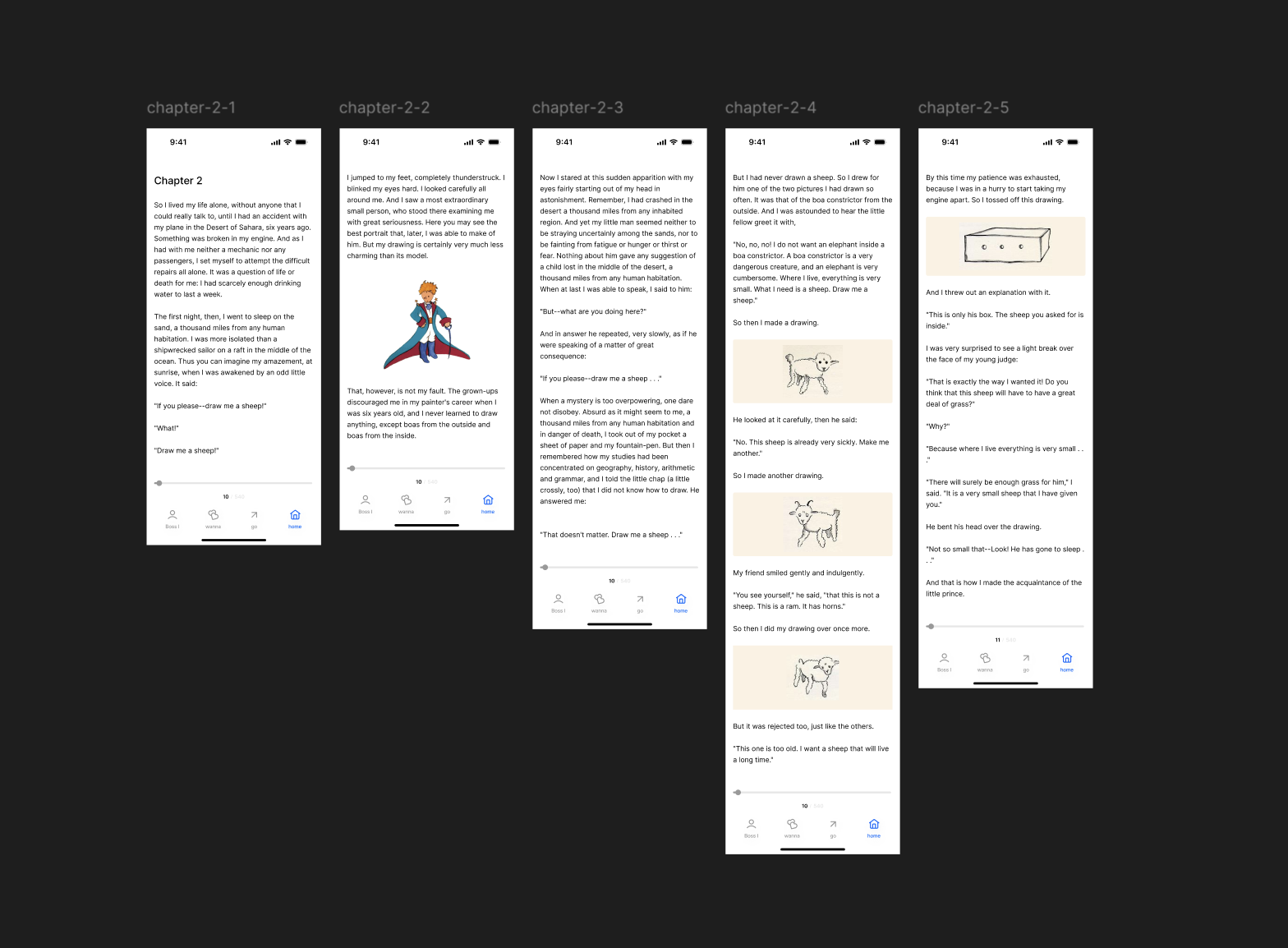Image resolution: width=1288 pixels, height=948 pixels.
Task: Select the chapter-2-3 frame label
Action: tap(577, 108)
